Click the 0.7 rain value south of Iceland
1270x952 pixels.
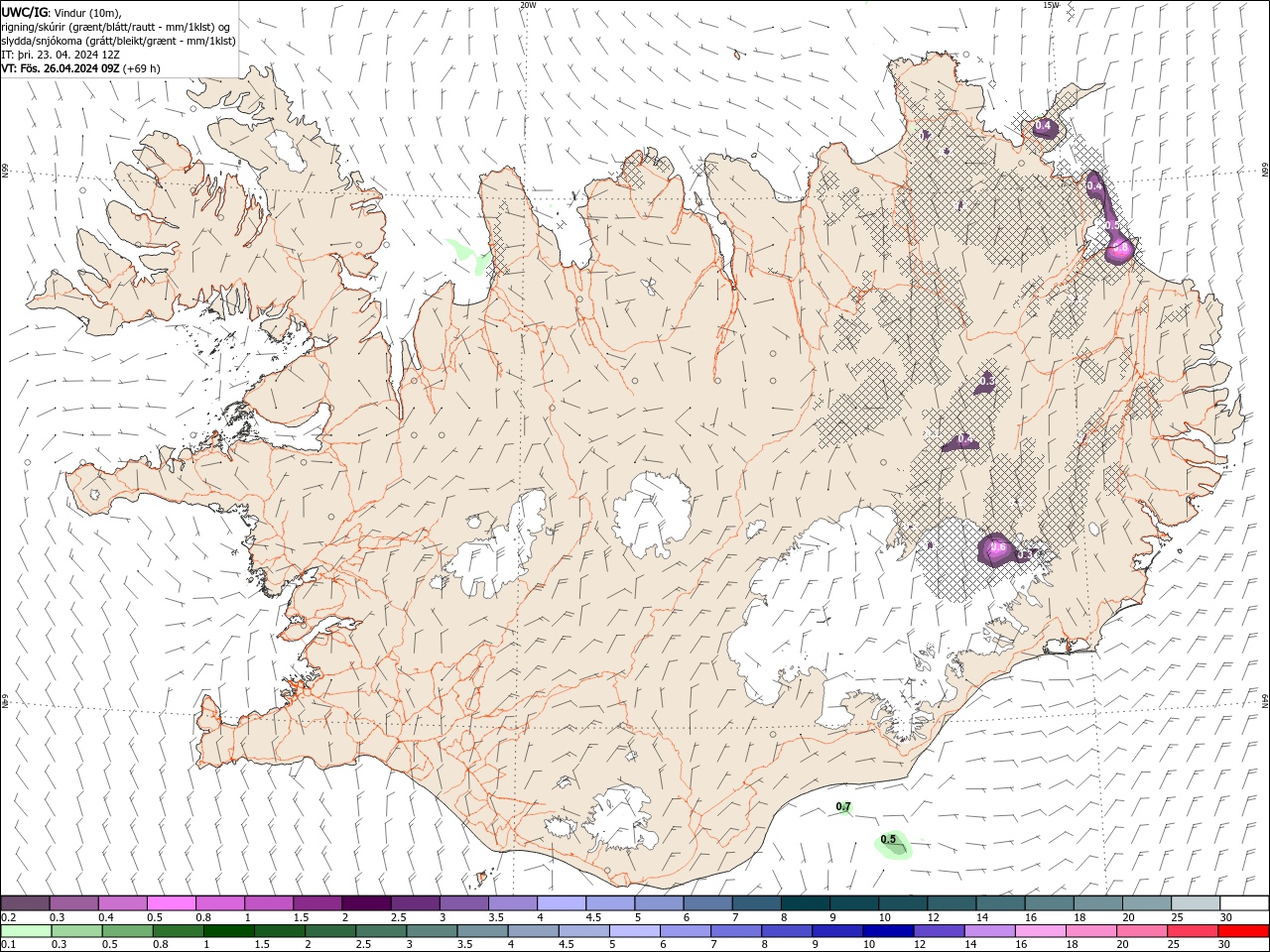click(843, 806)
